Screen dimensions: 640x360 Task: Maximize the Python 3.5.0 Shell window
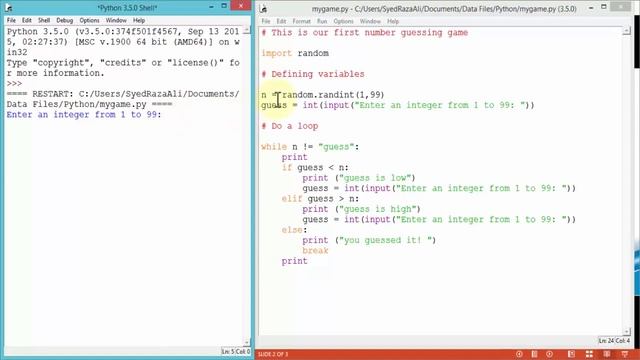224,6
